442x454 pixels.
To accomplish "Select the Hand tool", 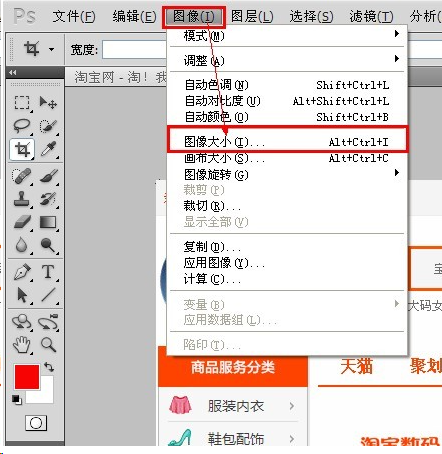I will pos(22,344).
